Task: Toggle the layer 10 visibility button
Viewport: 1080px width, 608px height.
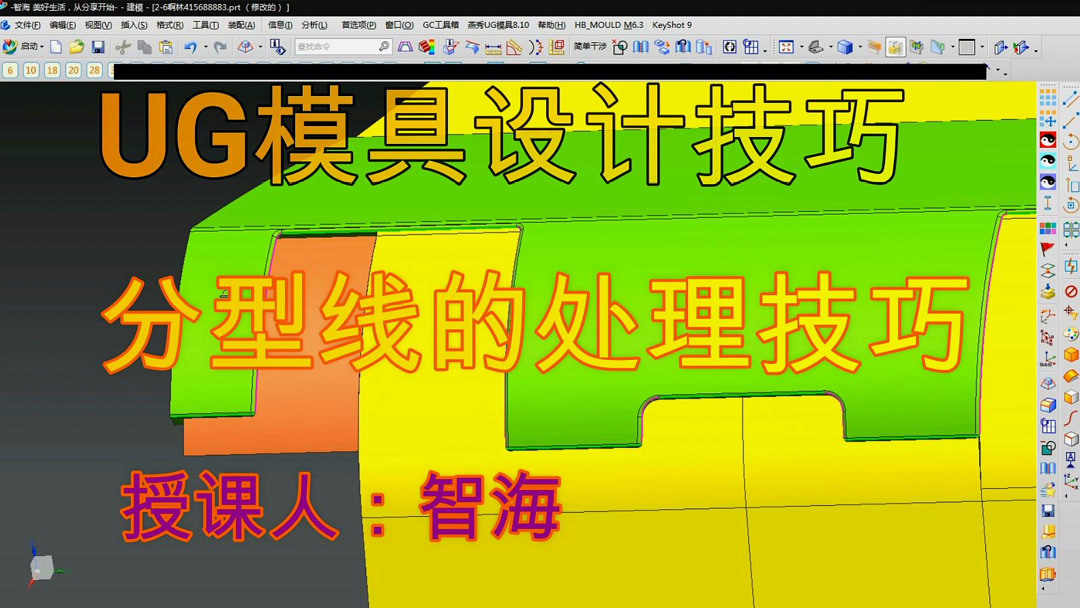Action: [29, 70]
